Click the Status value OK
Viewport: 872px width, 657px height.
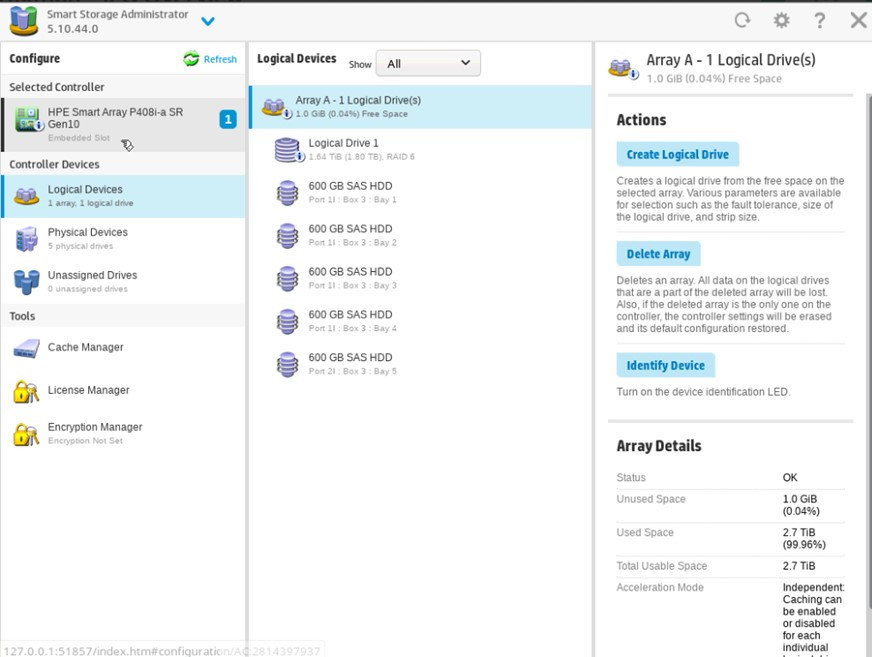pyautogui.click(x=790, y=478)
